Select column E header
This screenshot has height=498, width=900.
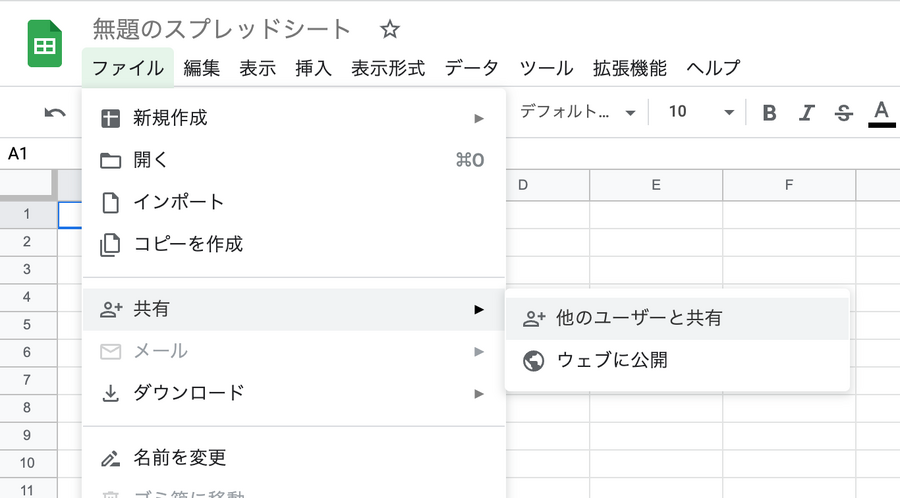(656, 185)
